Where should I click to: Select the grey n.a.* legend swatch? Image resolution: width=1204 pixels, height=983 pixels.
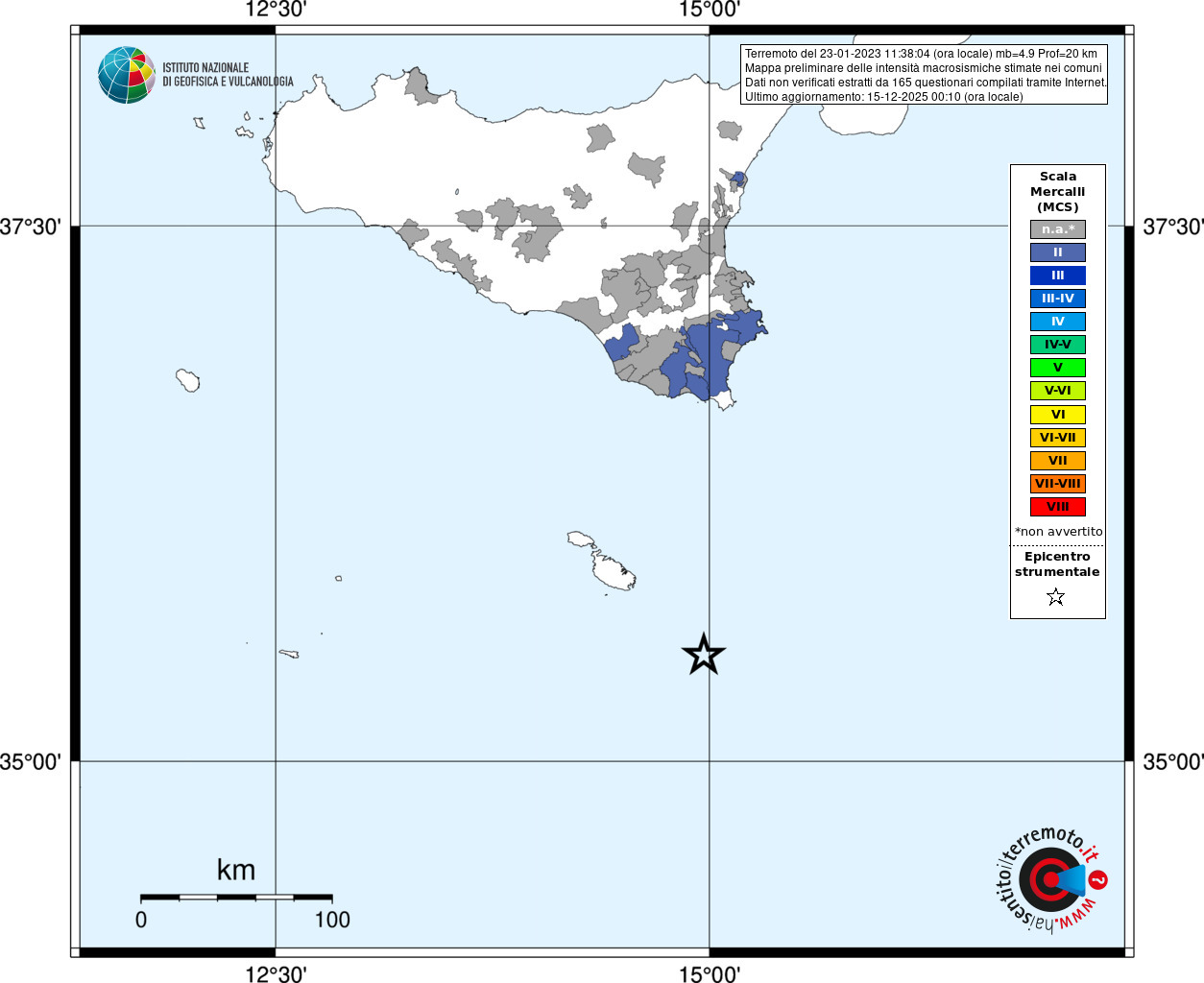(x=1058, y=229)
